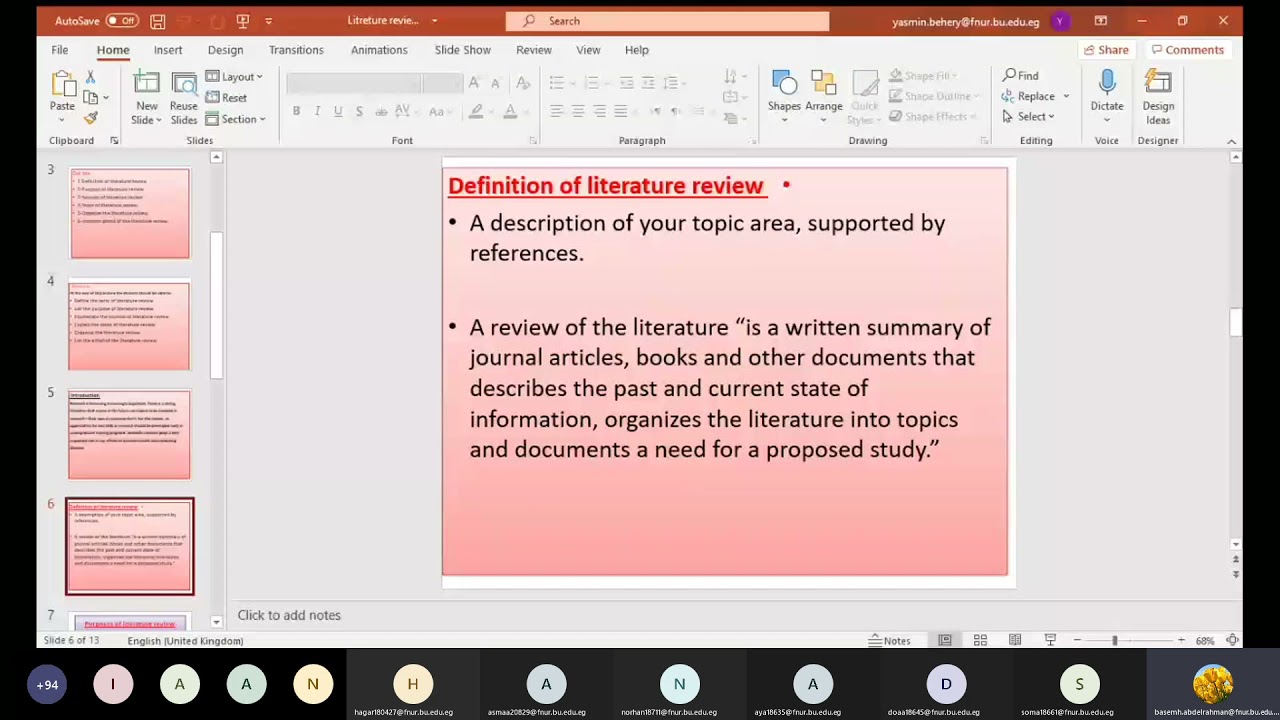Collapse the ribbon with the chevron

tap(1231, 141)
